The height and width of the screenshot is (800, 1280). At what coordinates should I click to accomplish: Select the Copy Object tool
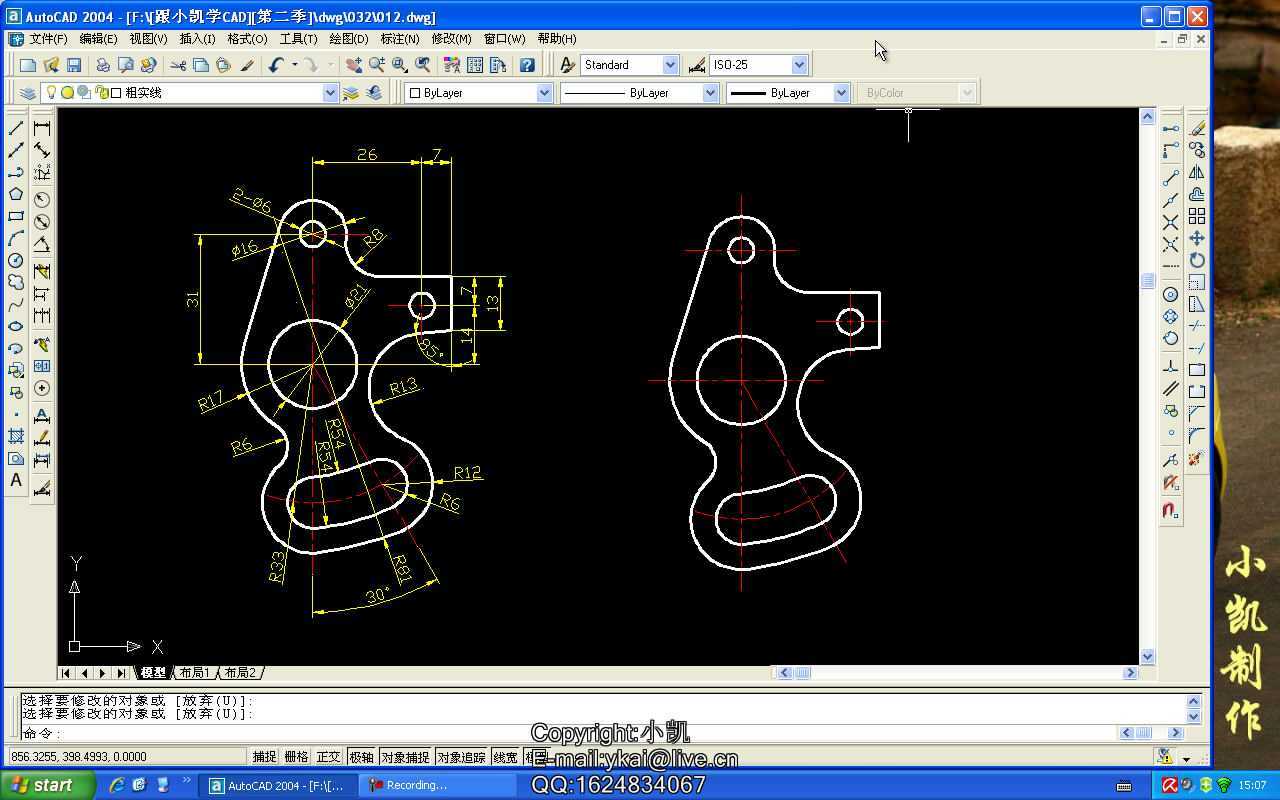click(x=1197, y=150)
